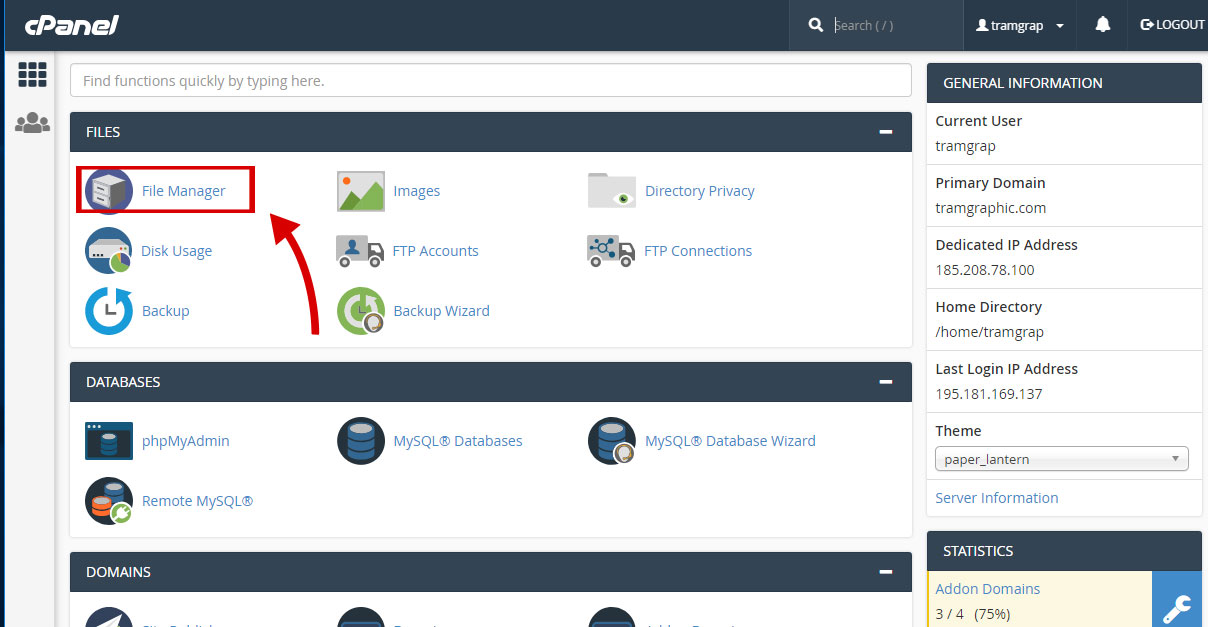Focus the 'Find functions quickly' search field
Screen dimensions: 1208x627
pos(490,81)
